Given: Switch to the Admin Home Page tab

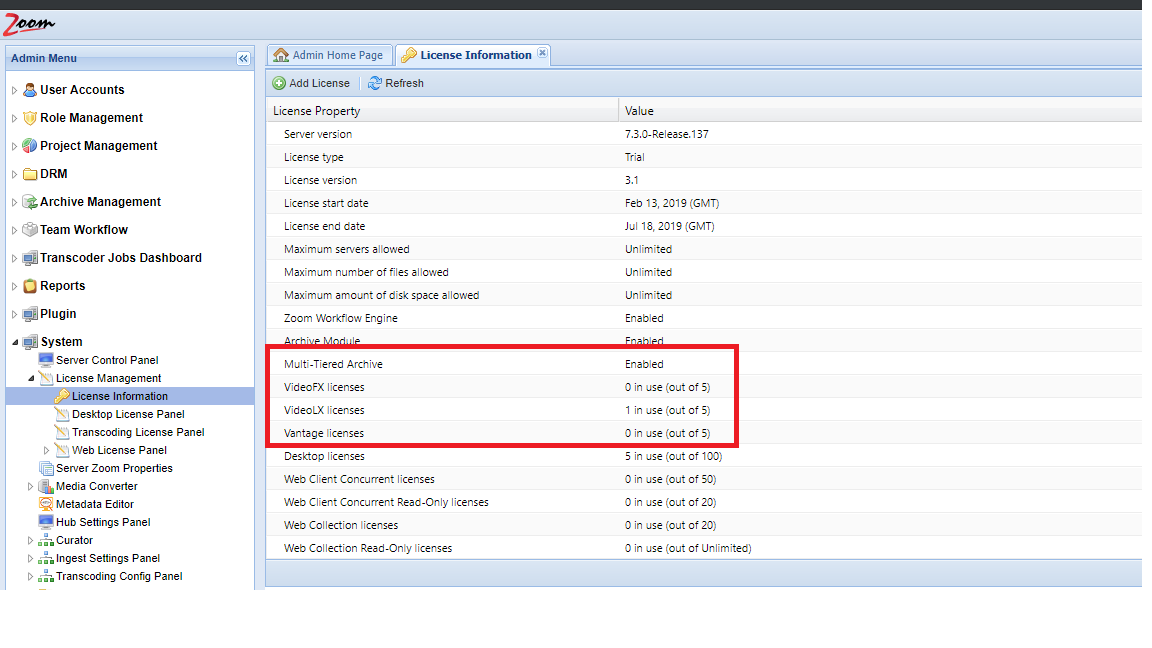Looking at the screenshot, I should [x=328, y=55].
